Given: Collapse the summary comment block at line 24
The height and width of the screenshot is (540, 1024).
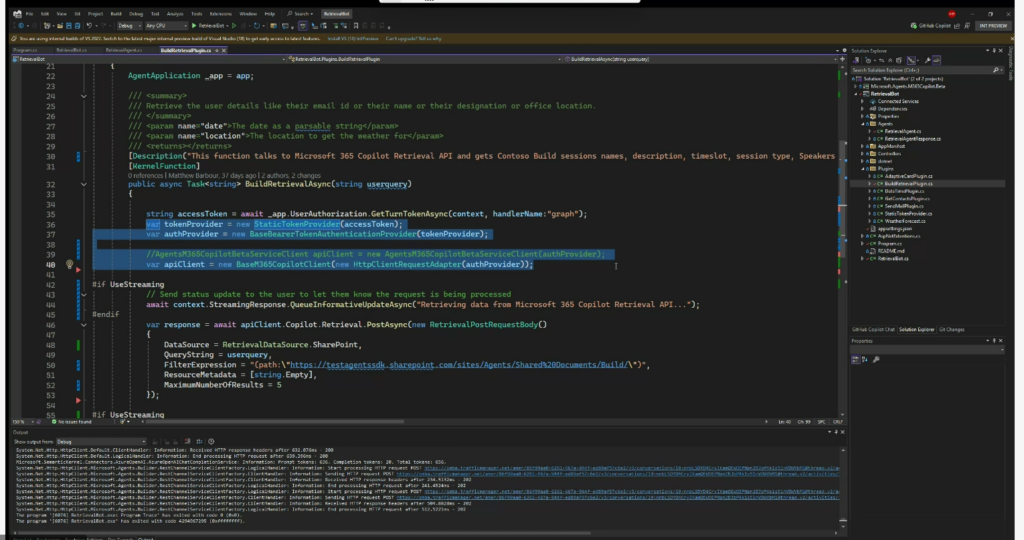Looking at the screenshot, I should click(84, 96).
